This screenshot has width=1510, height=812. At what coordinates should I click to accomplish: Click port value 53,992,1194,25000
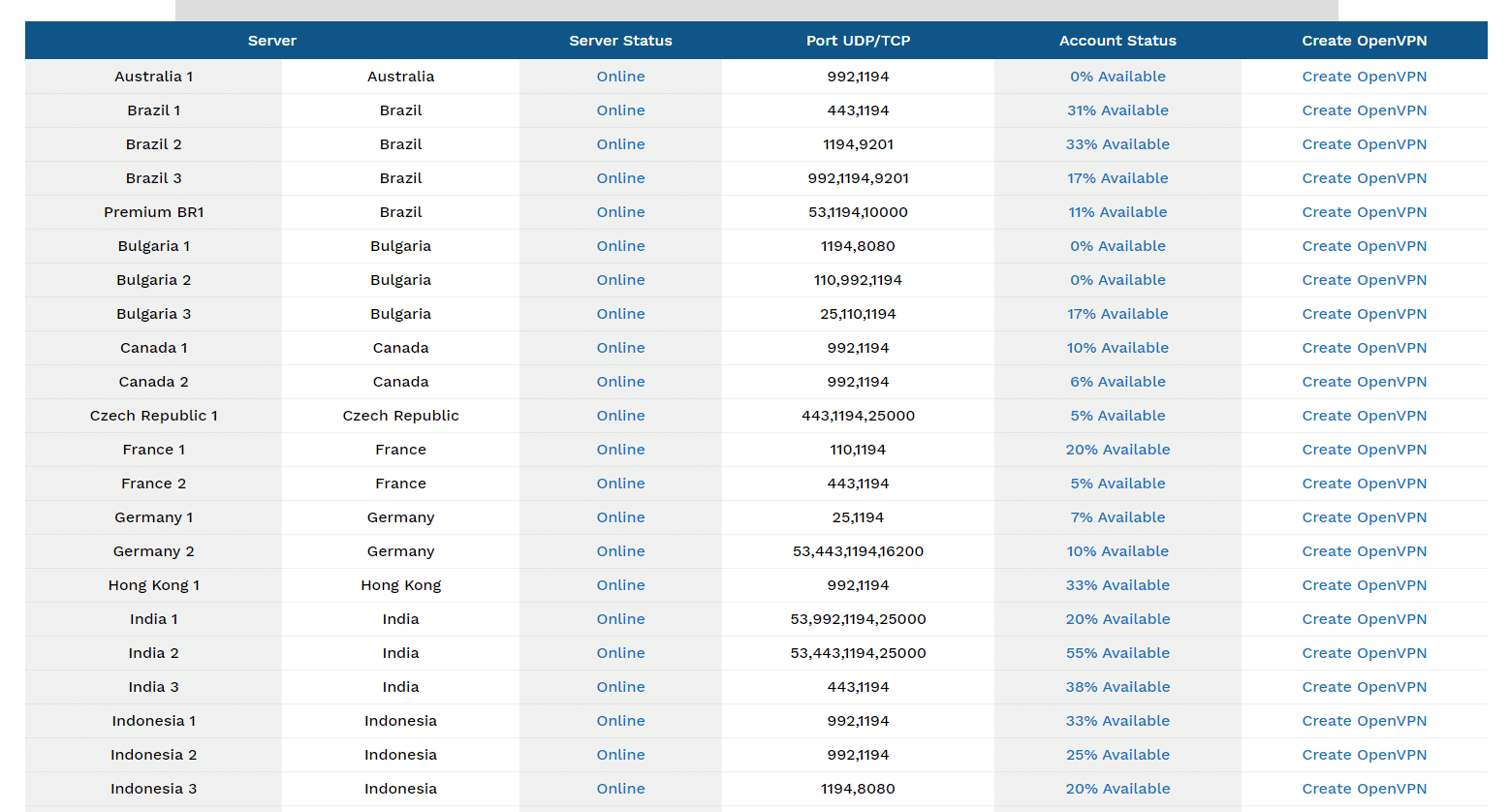858,619
